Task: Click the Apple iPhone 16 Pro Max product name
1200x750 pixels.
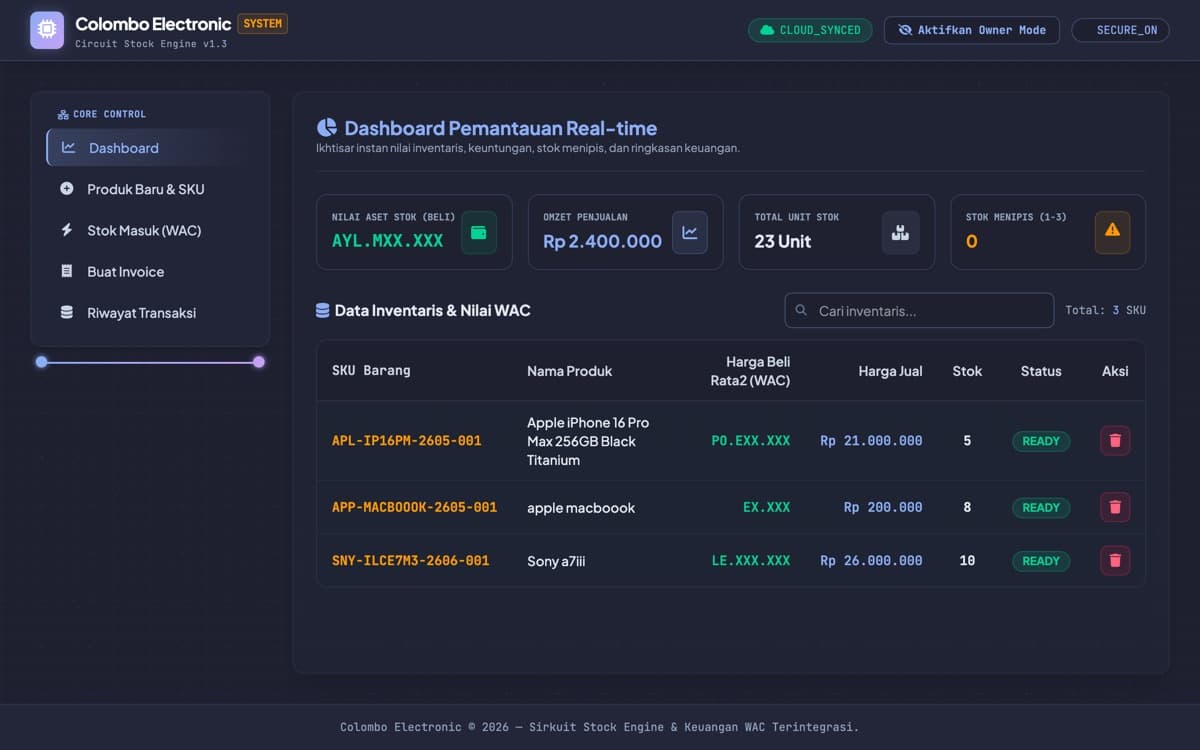Action: (x=588, y=441)
